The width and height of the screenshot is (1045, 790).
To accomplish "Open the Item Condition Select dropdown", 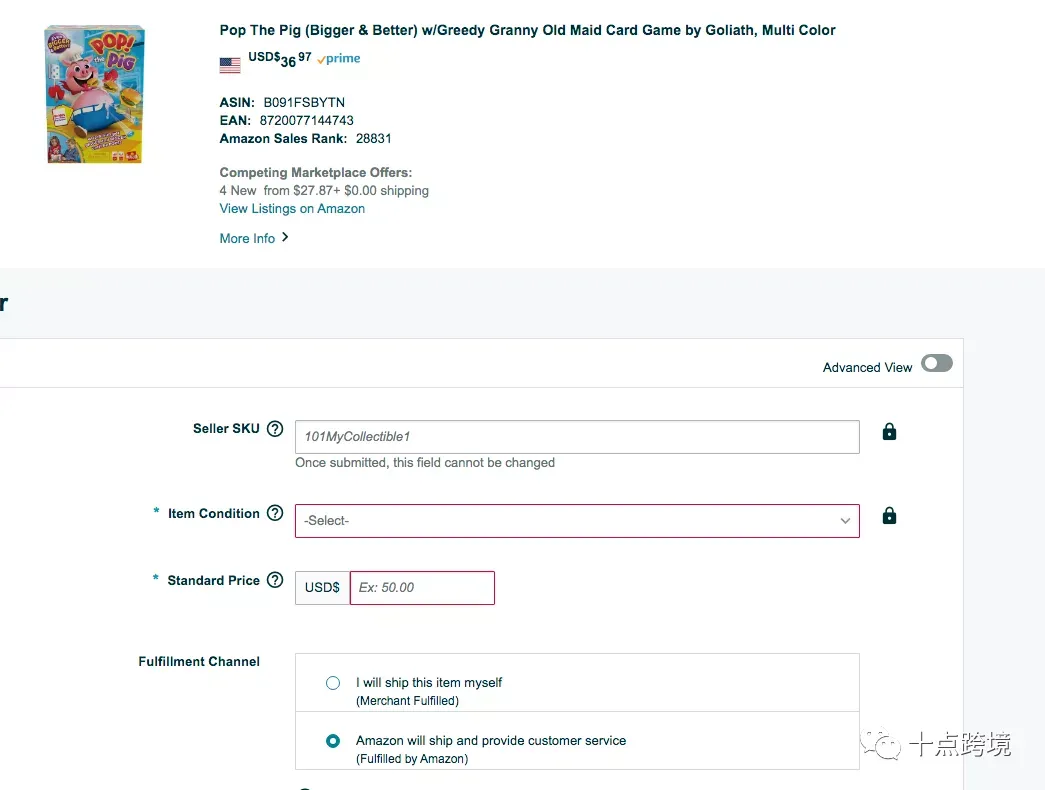I will pos(577,521).
